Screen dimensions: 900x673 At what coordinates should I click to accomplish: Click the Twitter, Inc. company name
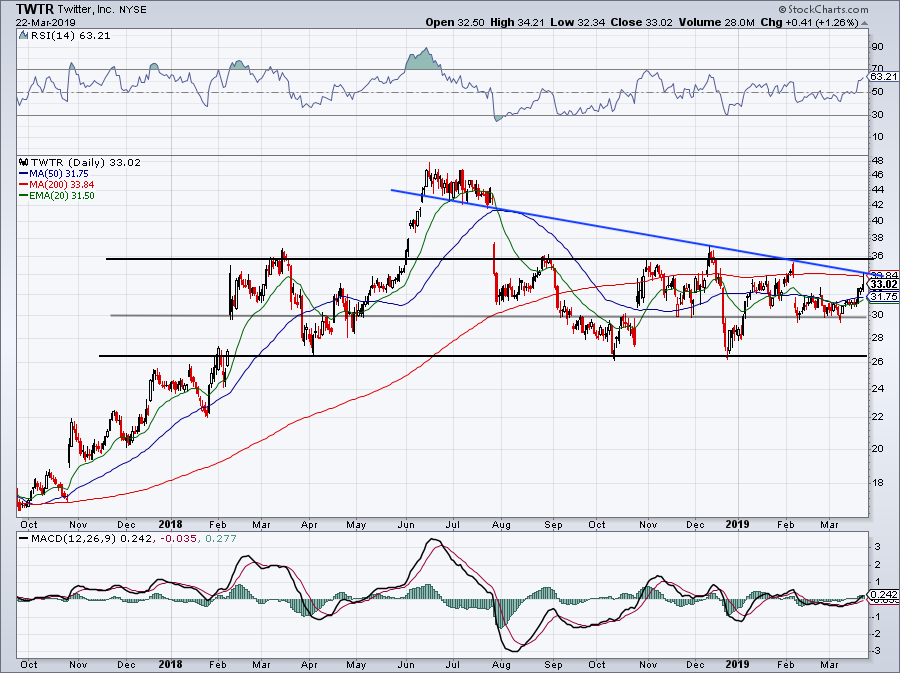click(87, 10)
